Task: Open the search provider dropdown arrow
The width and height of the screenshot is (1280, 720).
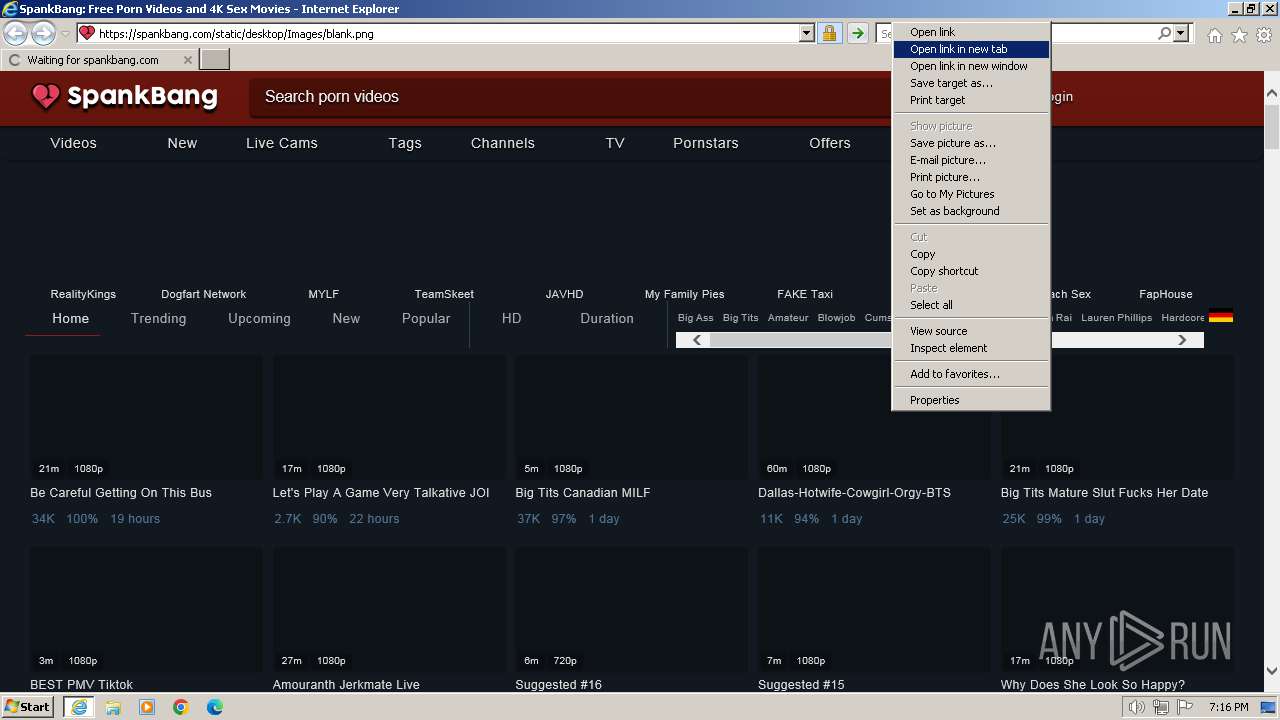Action: (x=1181, y=34)
